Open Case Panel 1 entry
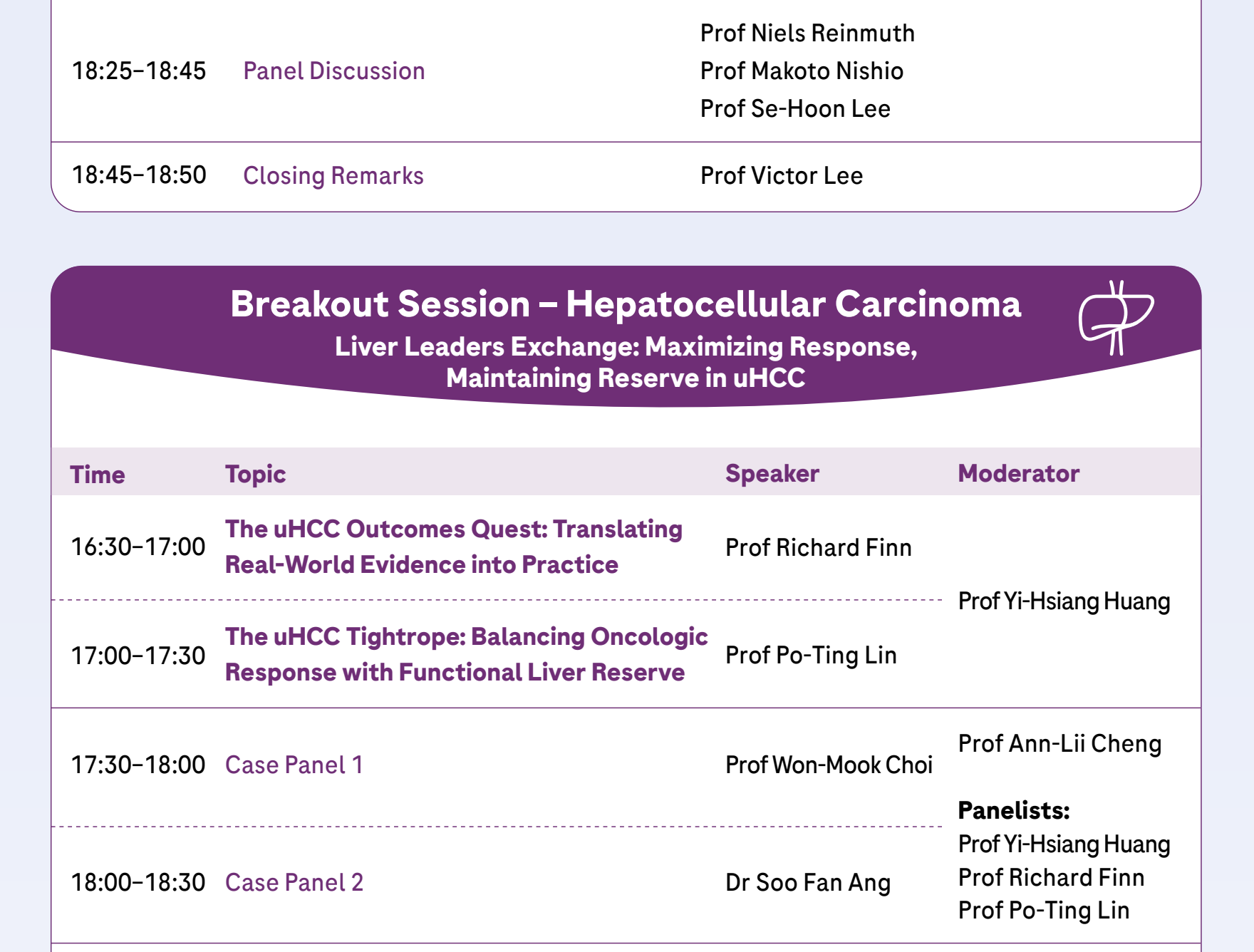The width and height of the screenshot is (1254, 952). [x=294, y=765]
